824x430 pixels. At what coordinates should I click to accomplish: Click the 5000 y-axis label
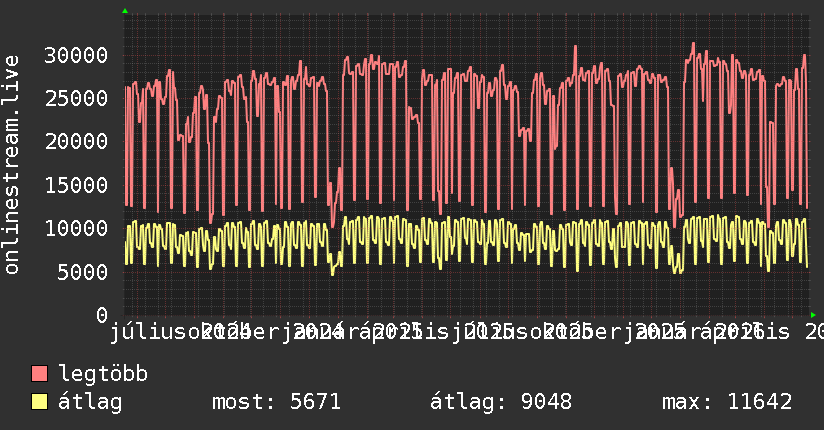coord(82,272)
